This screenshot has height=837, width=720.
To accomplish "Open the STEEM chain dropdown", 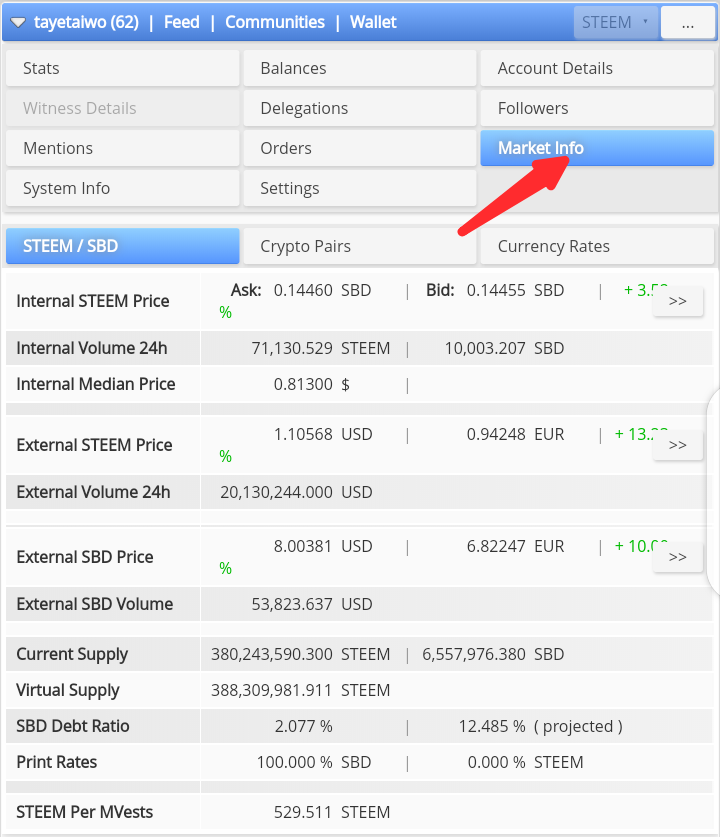I will click(x=616, y=22).
